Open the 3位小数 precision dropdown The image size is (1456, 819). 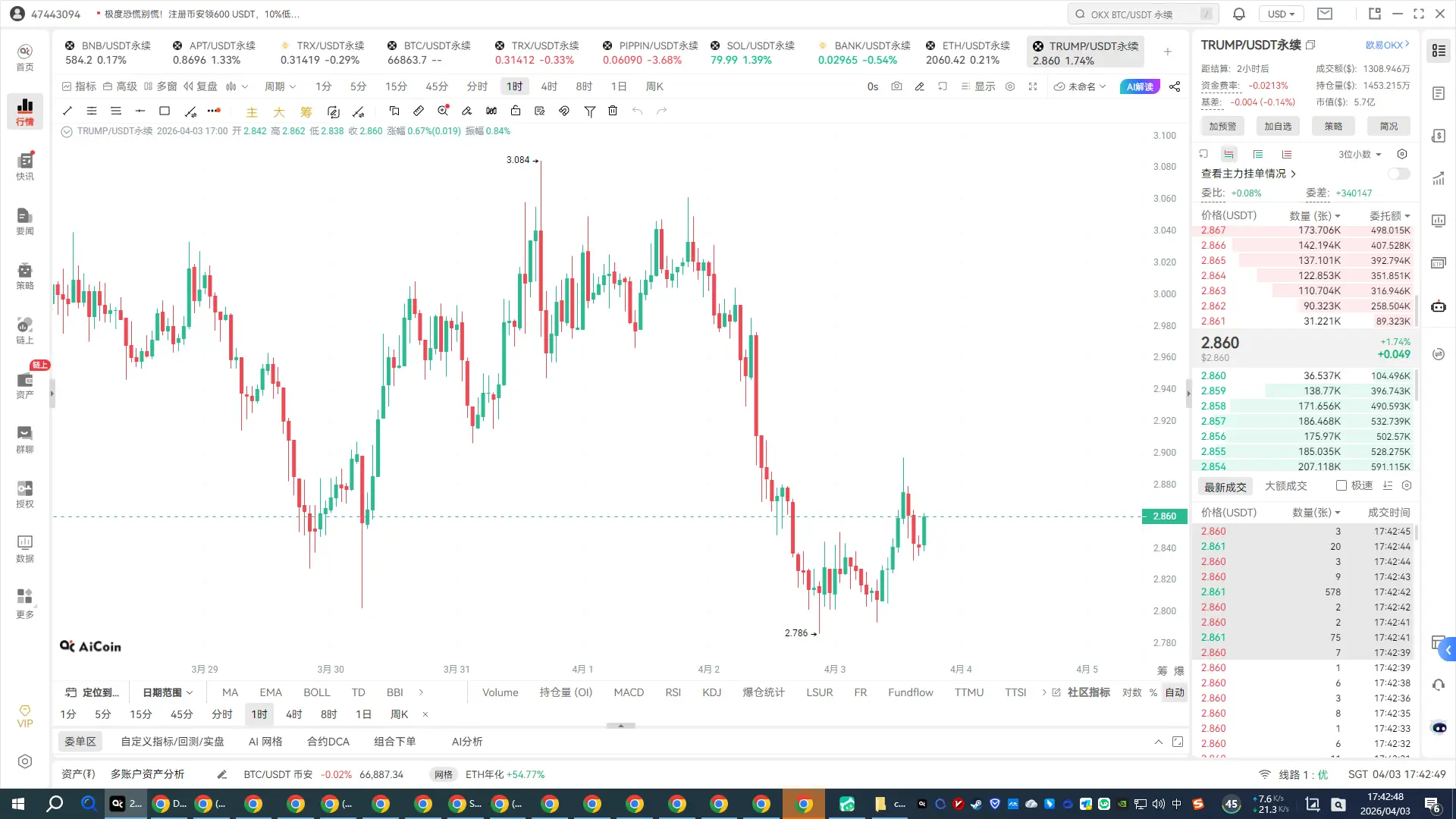point(1359,154)
